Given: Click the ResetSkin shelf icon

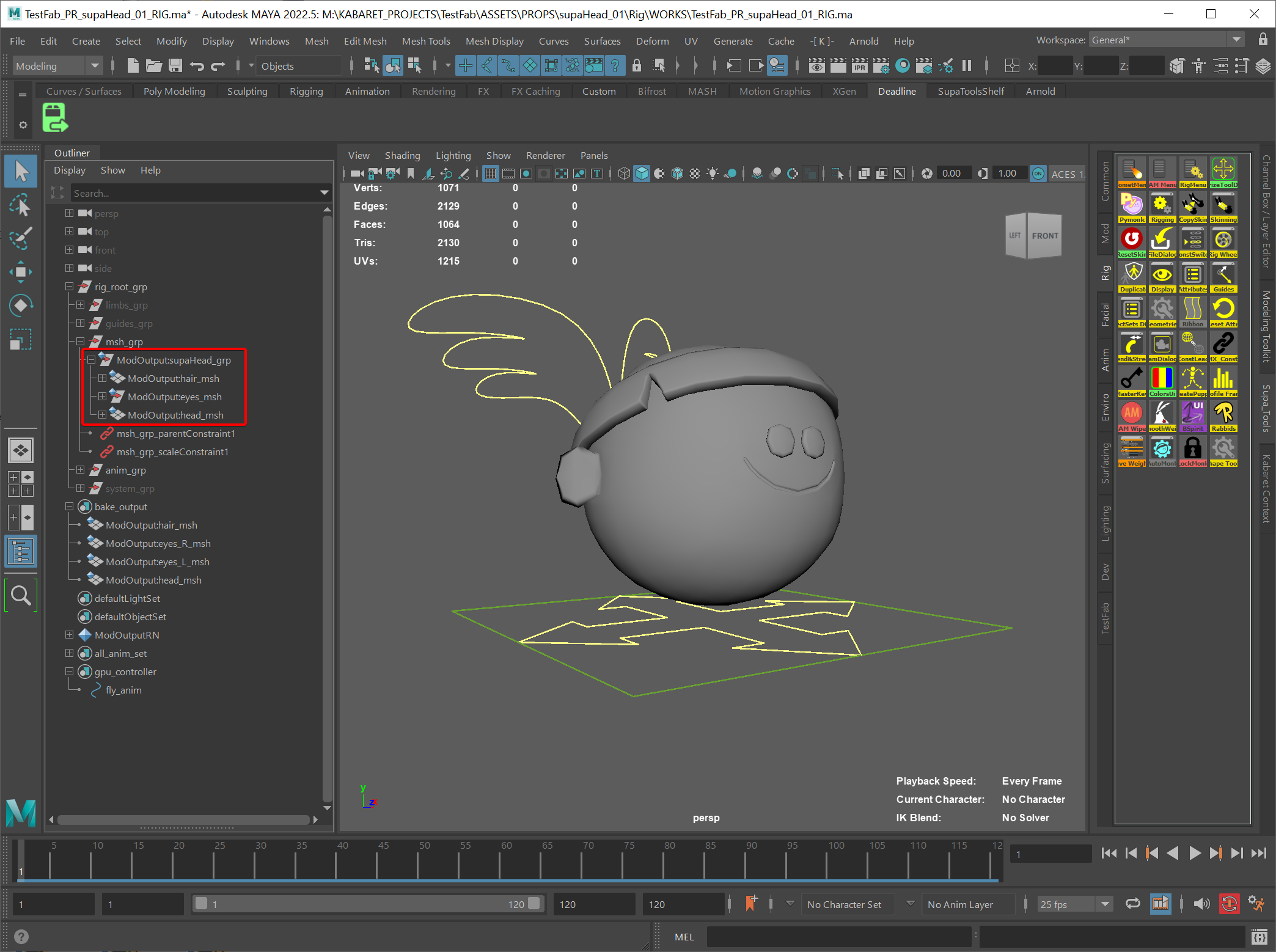Looking at the screenshot, I should 1132,243.
